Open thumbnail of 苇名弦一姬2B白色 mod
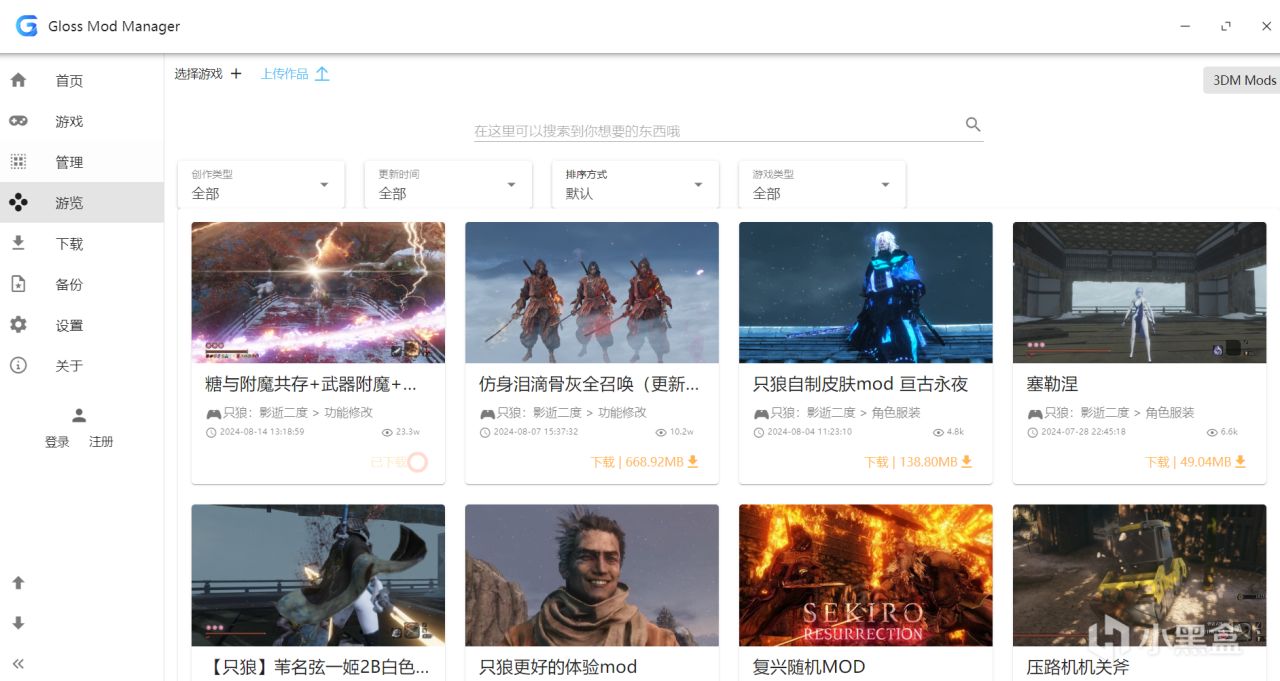Image resolution: width=1280 pixels, height=681 pixels. 318,575
